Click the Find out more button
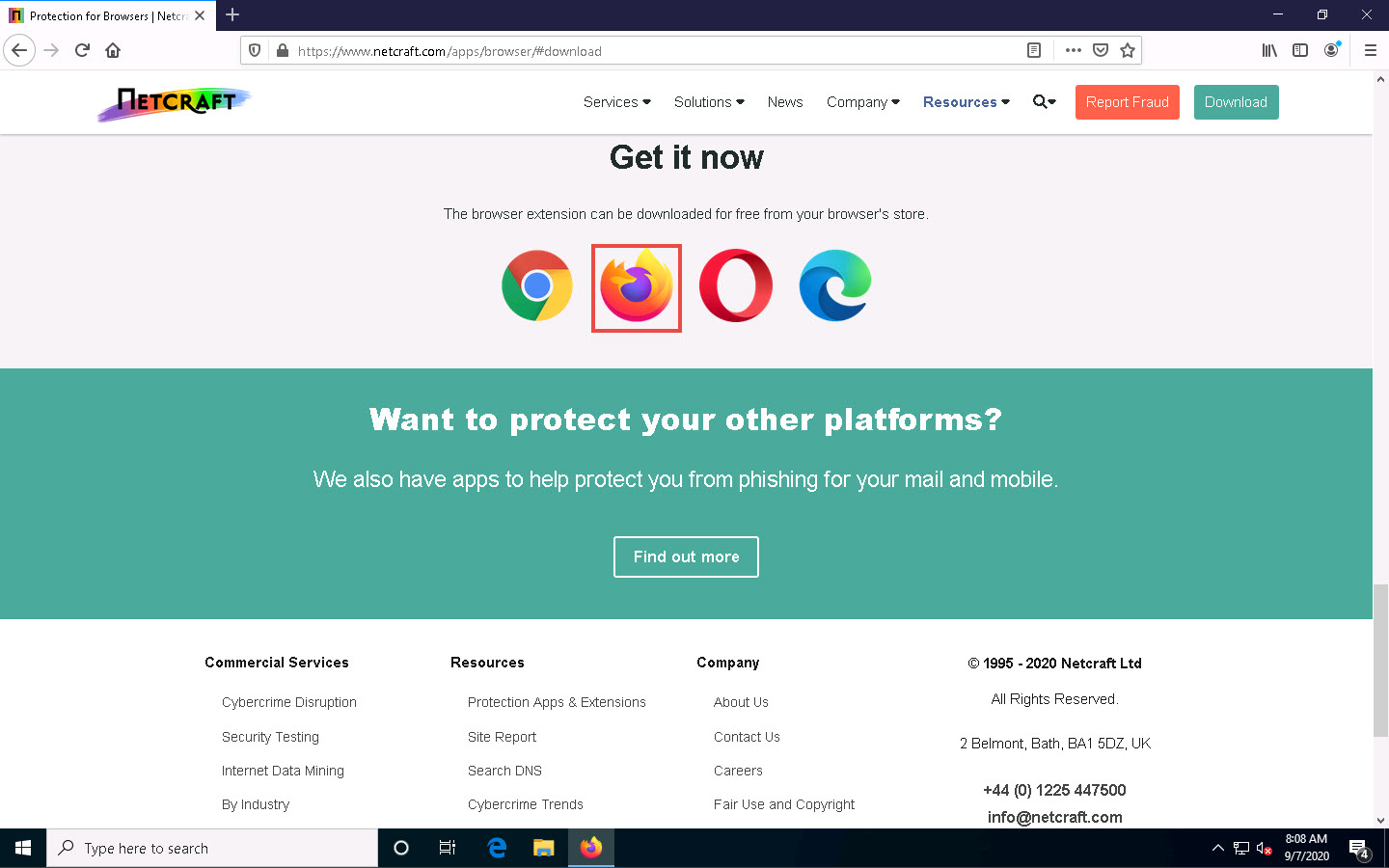 tap(686, 556)
